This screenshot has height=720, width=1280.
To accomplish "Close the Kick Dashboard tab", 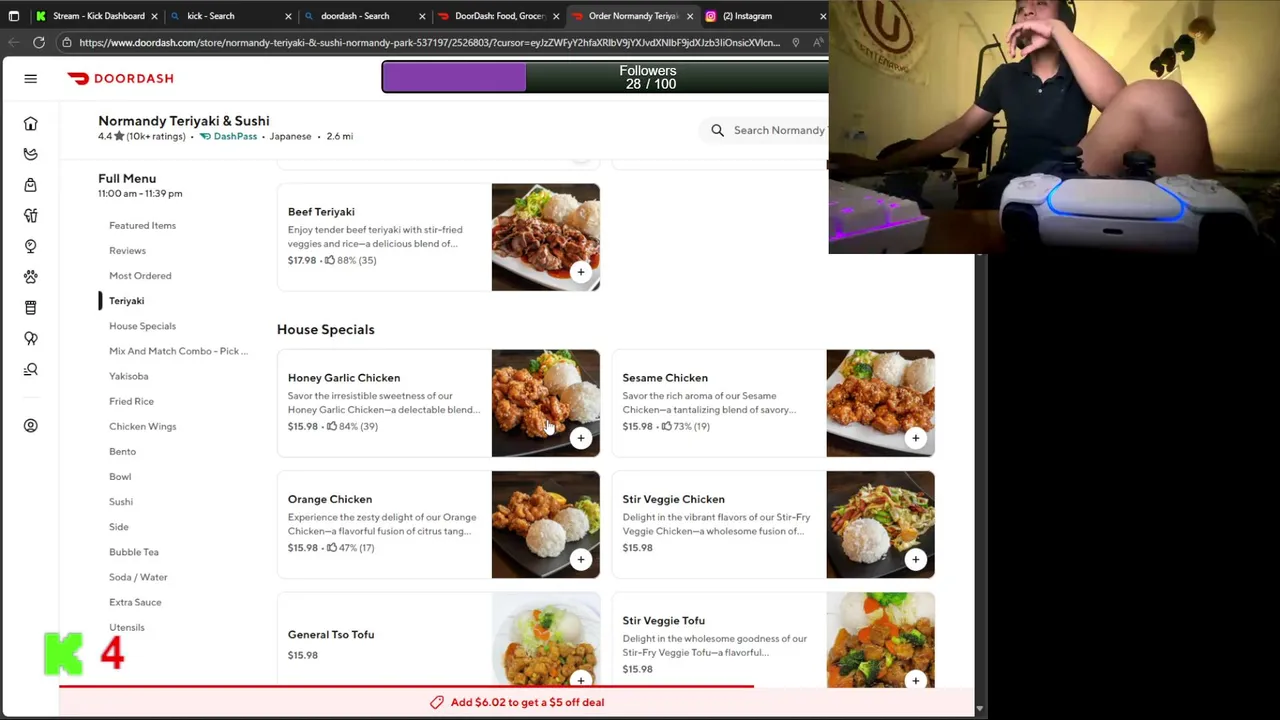I will coord(155,16).
